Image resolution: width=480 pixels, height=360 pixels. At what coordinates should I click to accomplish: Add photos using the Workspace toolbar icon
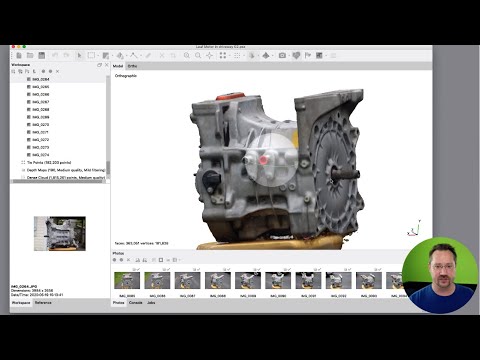pyautogui.click(x=20, y=71)
